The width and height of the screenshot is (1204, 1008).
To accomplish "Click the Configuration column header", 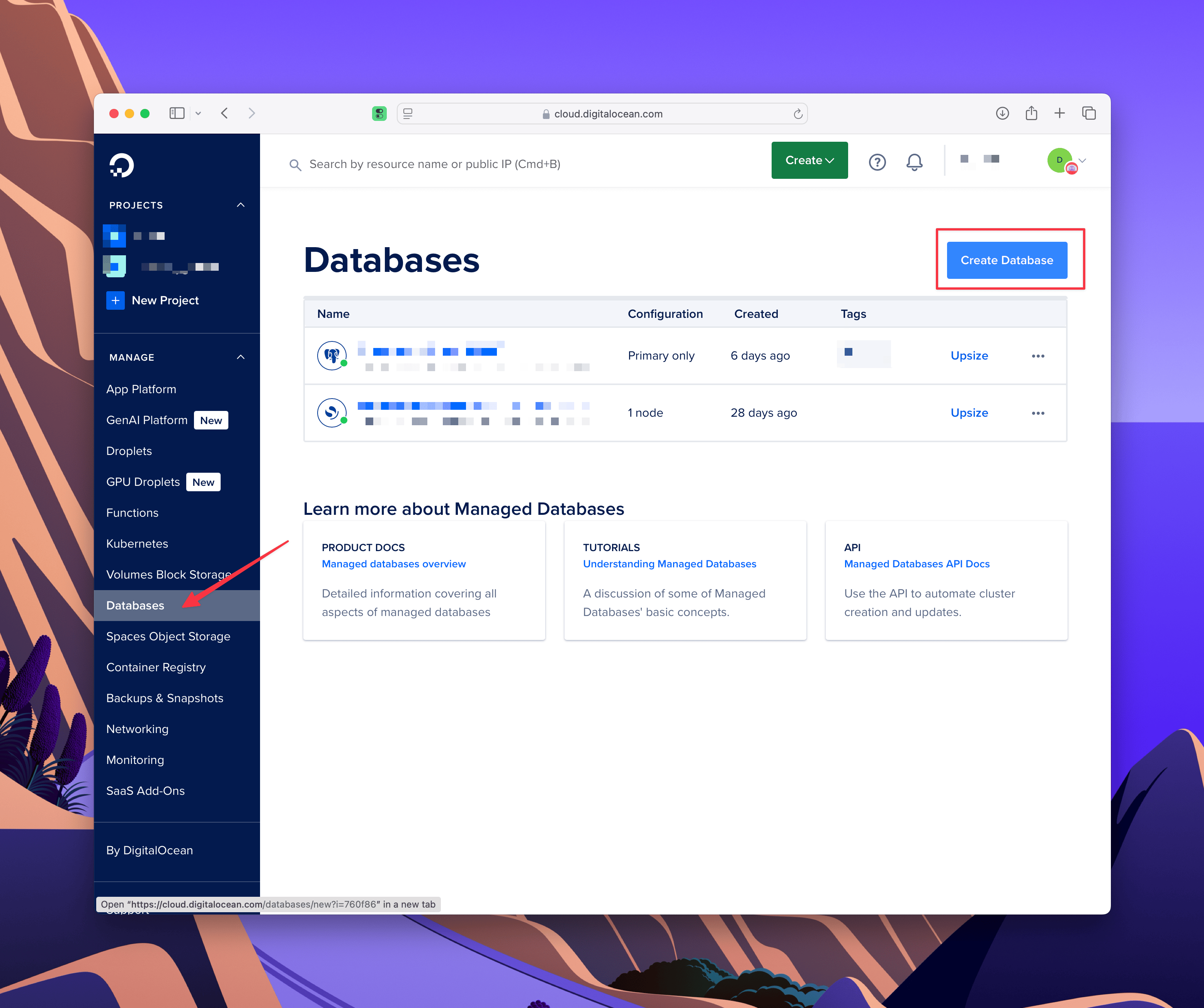I will [665, 314].
